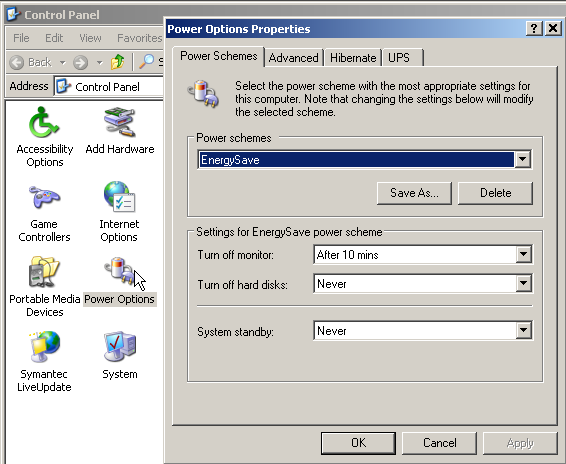
Task: Open the Favorites menu in Control Panel
Action: tap(139, 38)
